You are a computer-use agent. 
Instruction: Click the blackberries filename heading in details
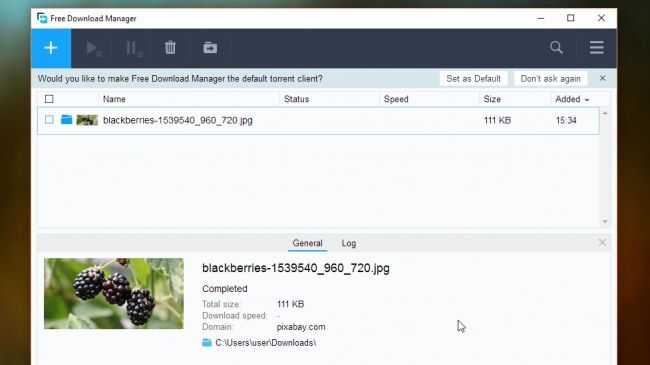coord(296,268)
